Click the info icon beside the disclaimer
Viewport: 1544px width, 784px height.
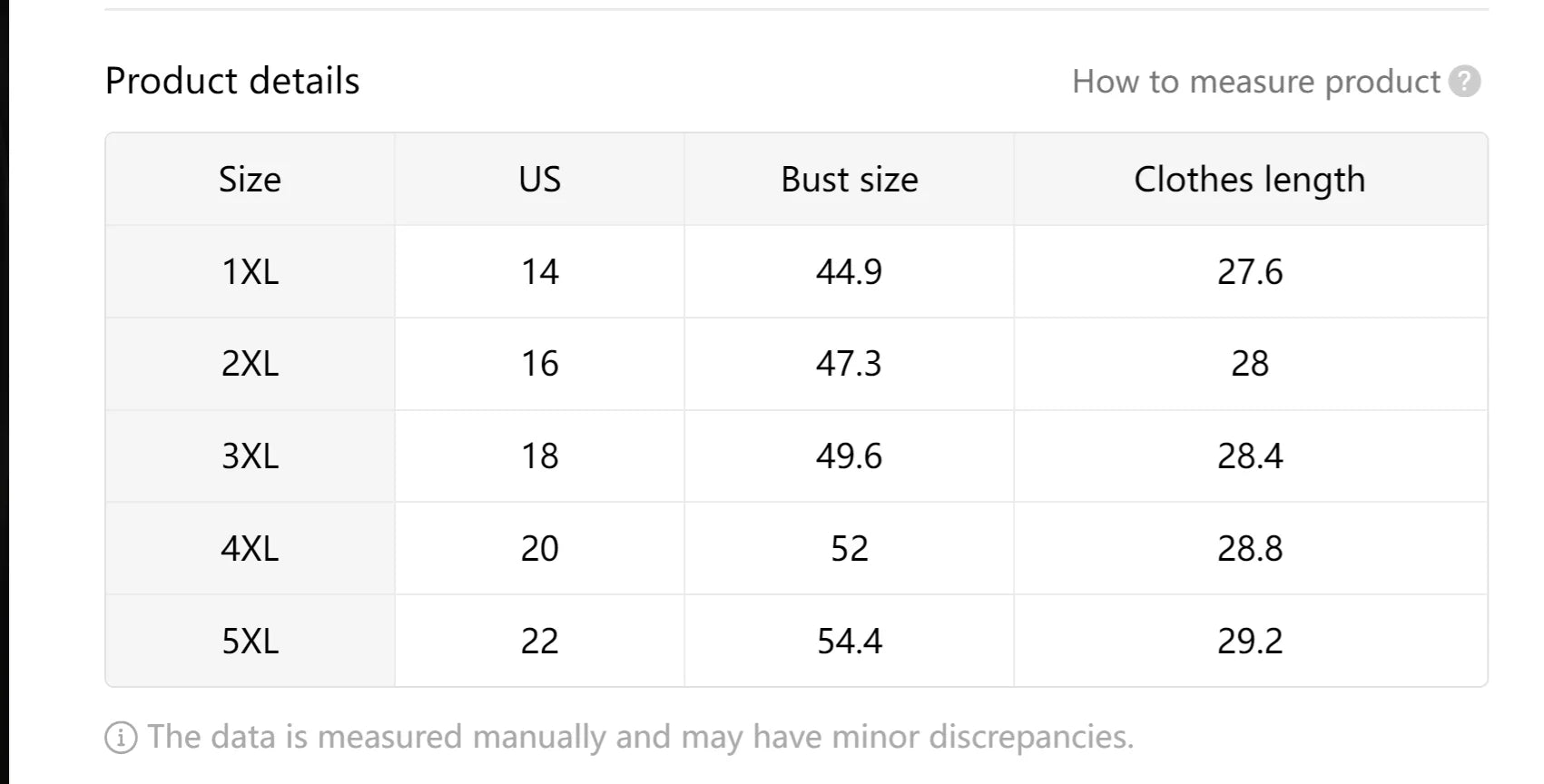[x=121, y=738]
